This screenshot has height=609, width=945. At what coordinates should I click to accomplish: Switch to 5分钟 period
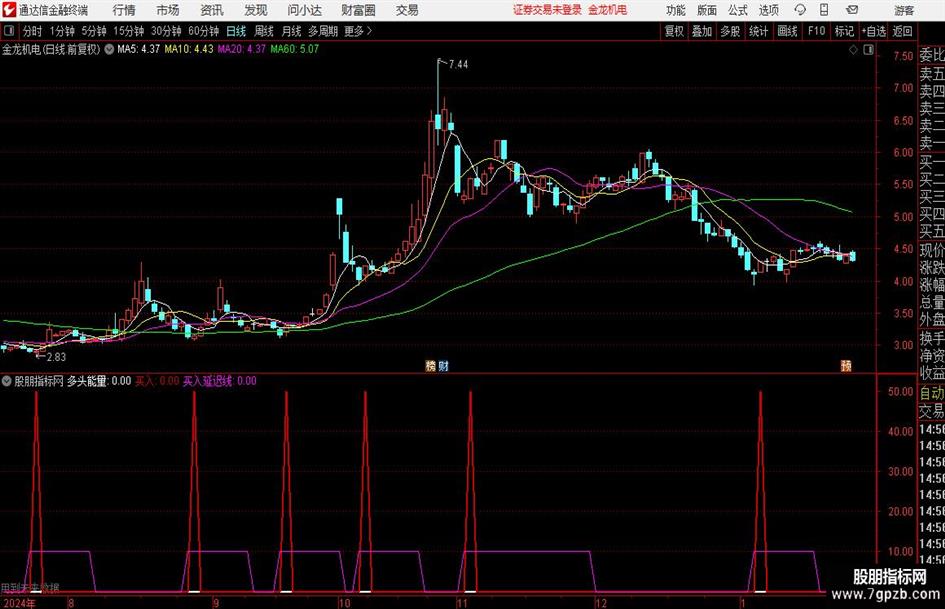[x=94, y=31]
